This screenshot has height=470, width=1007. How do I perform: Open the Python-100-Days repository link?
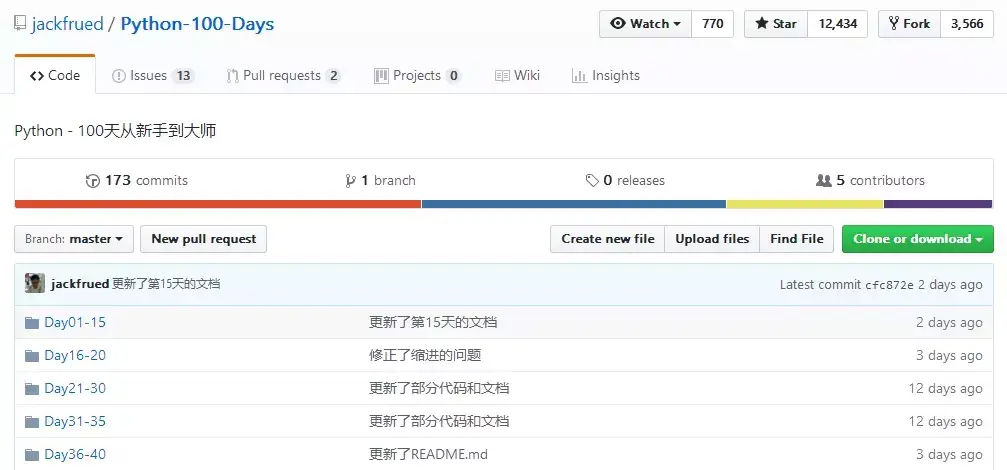coord(197,24)
